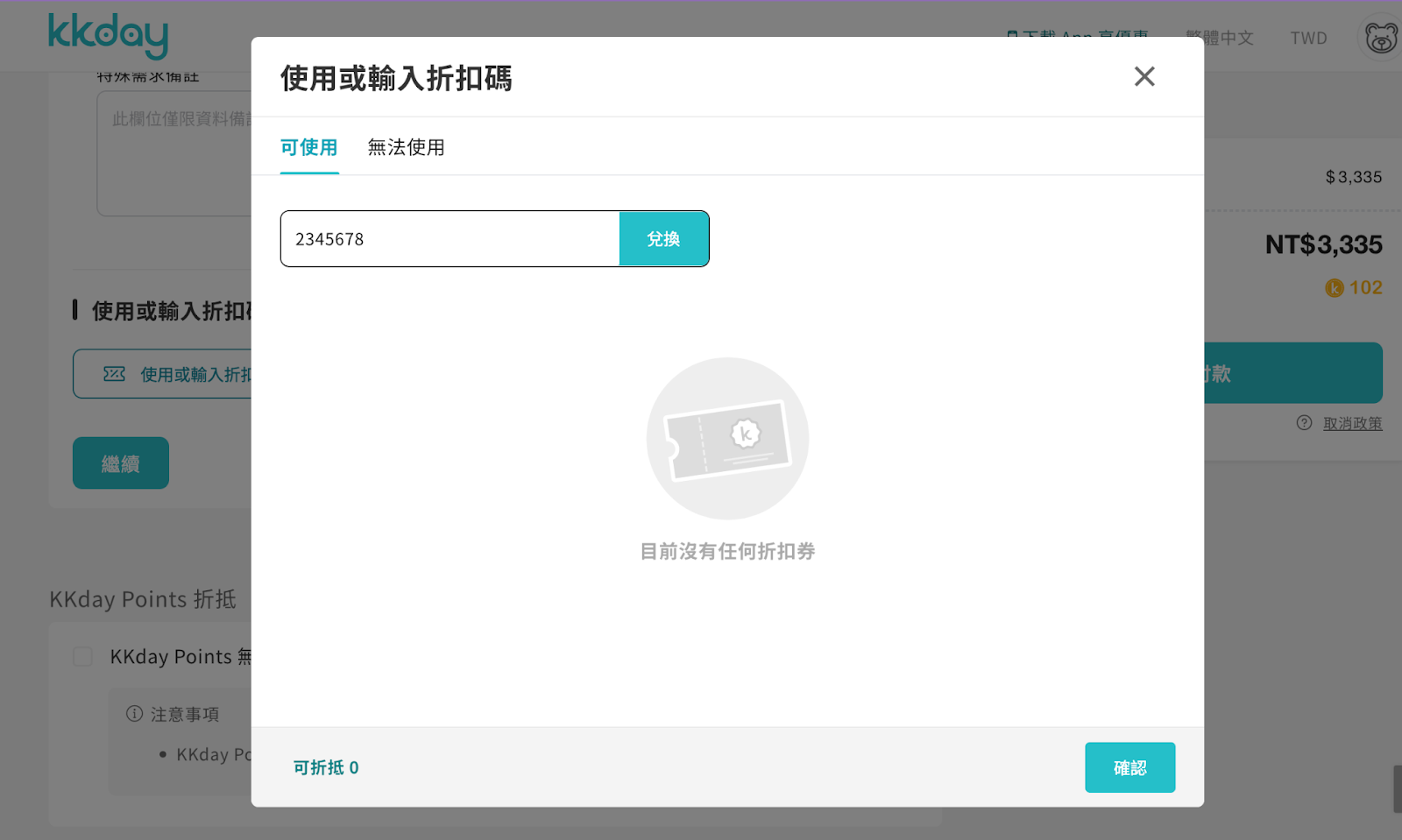Switch to the 可使用 tab
This screenshot has width=1402, height=840.
tap(308, 147)
